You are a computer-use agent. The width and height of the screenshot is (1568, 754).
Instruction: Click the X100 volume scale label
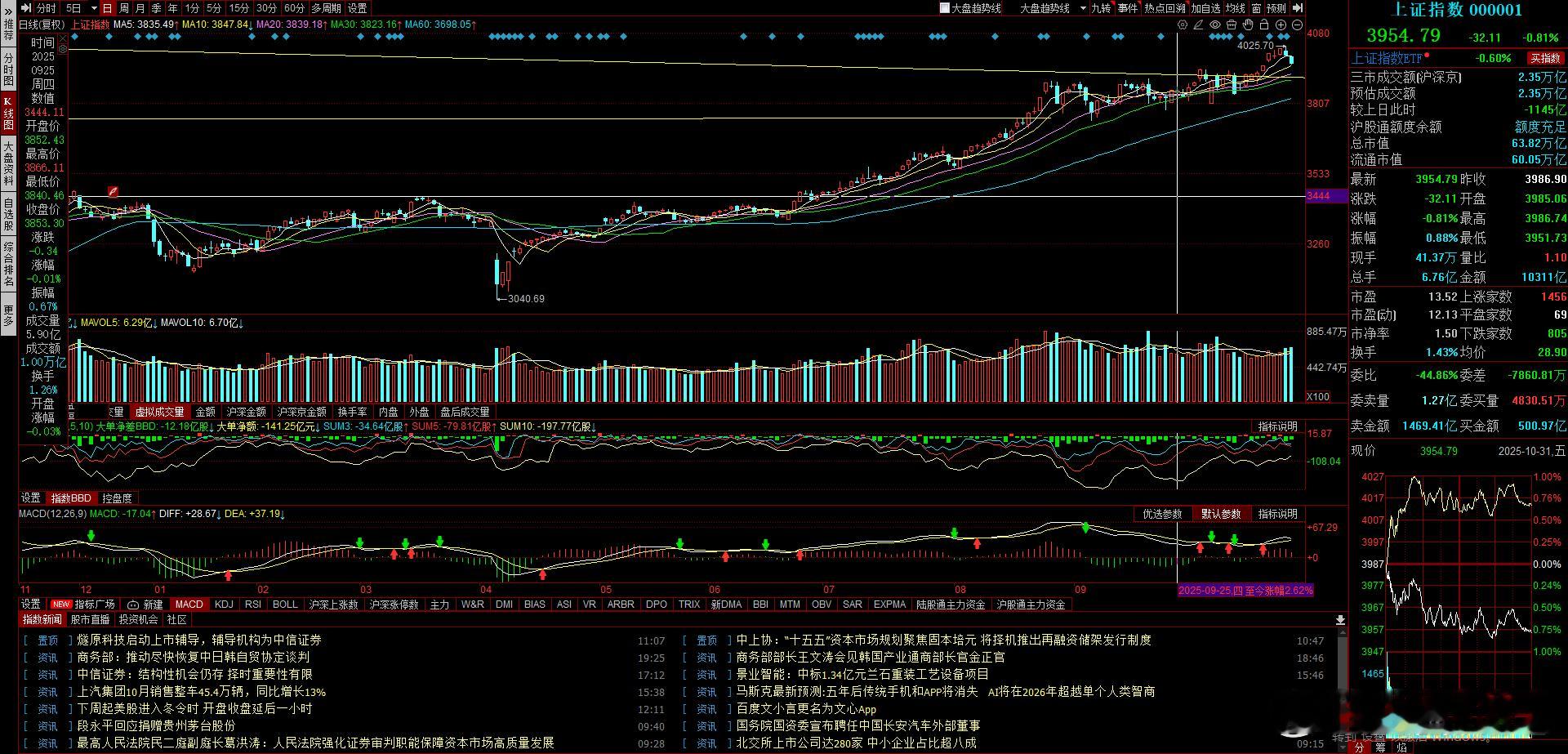(1318, 397)
